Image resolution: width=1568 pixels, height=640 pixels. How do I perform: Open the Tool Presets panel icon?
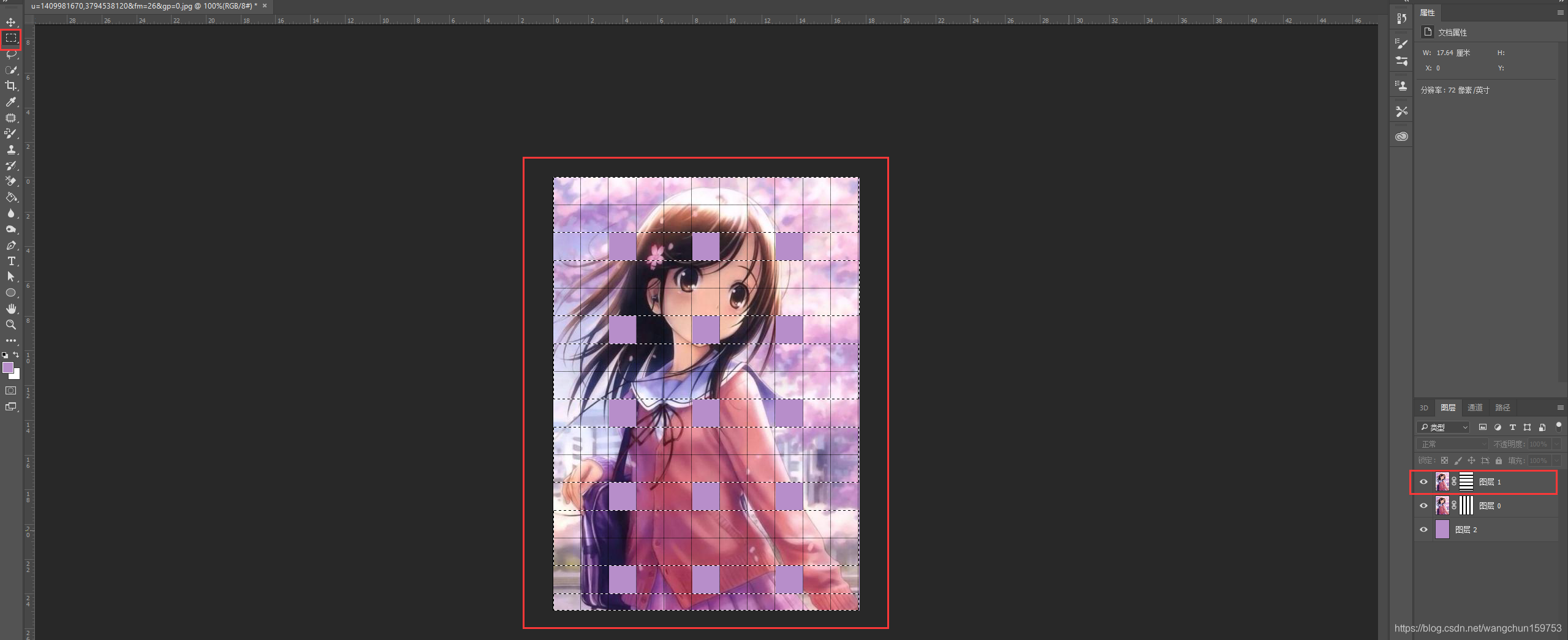1401,111
